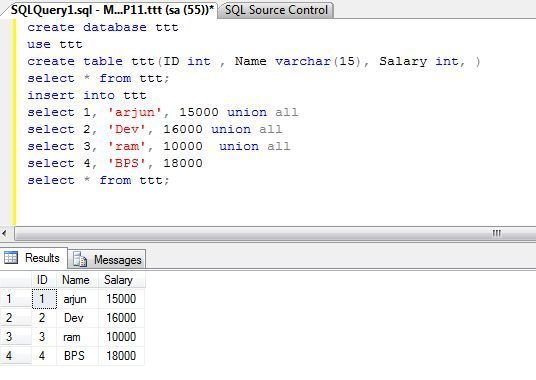Viewport: 536px width, 380px height.
Task: Select the row 4 header in results
Action: click(x=15, y=356)
